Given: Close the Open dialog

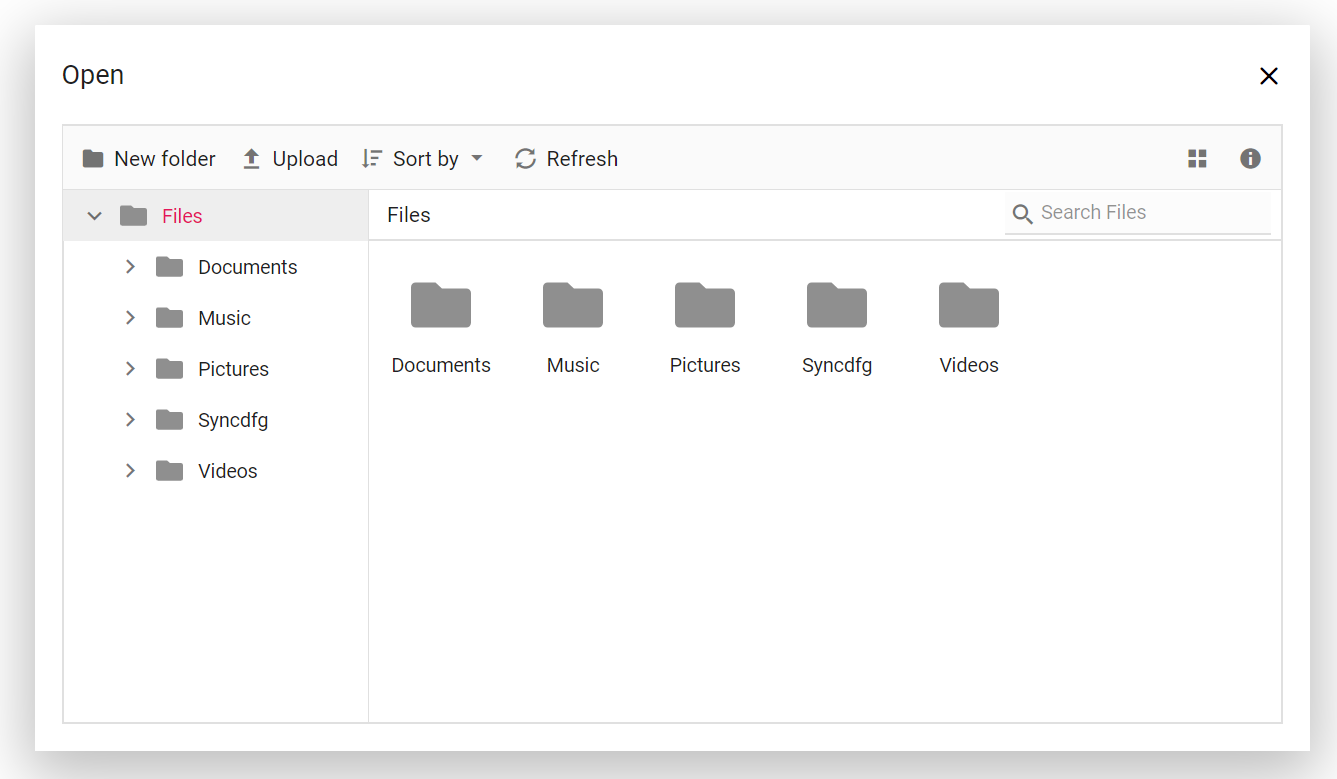Looking at the screenshot, I should pyautogui.click(x=1269, y=76).
